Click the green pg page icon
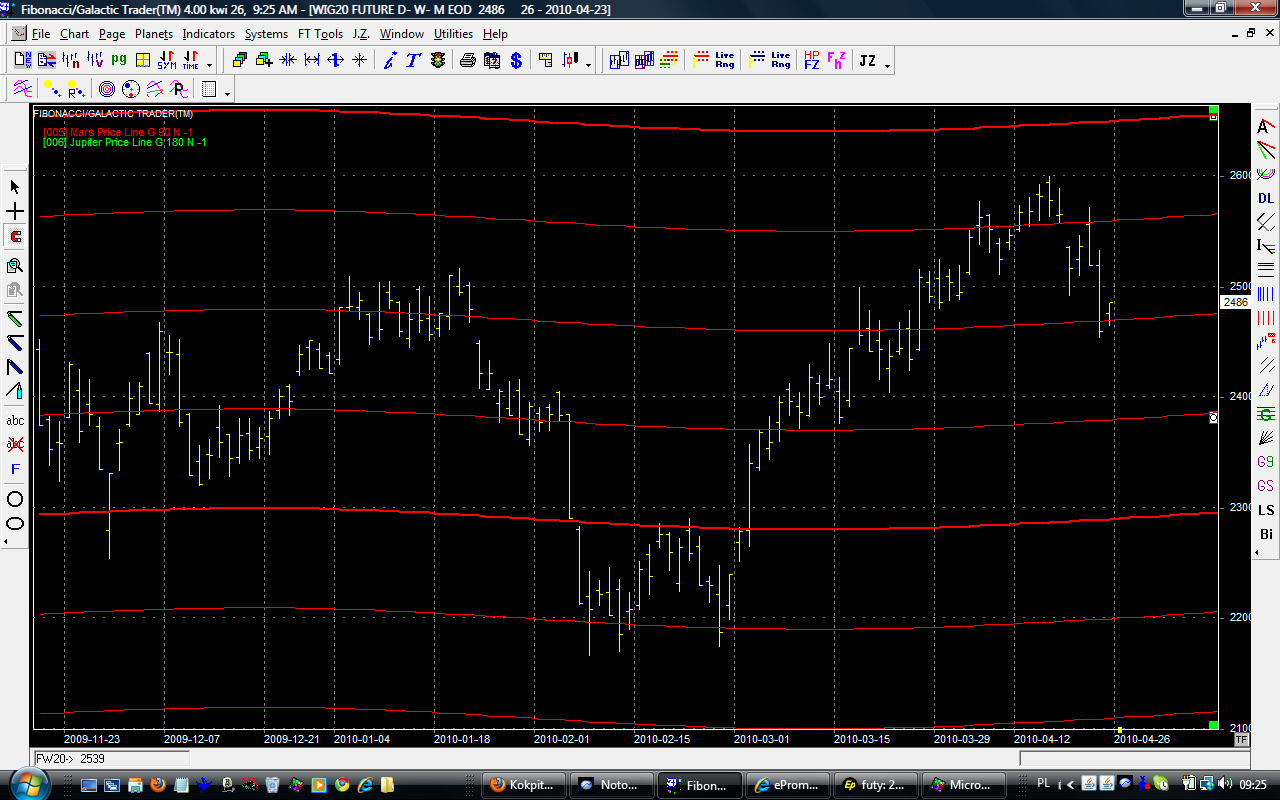This screenshot has width=1280, height=800. coord(118,60)
